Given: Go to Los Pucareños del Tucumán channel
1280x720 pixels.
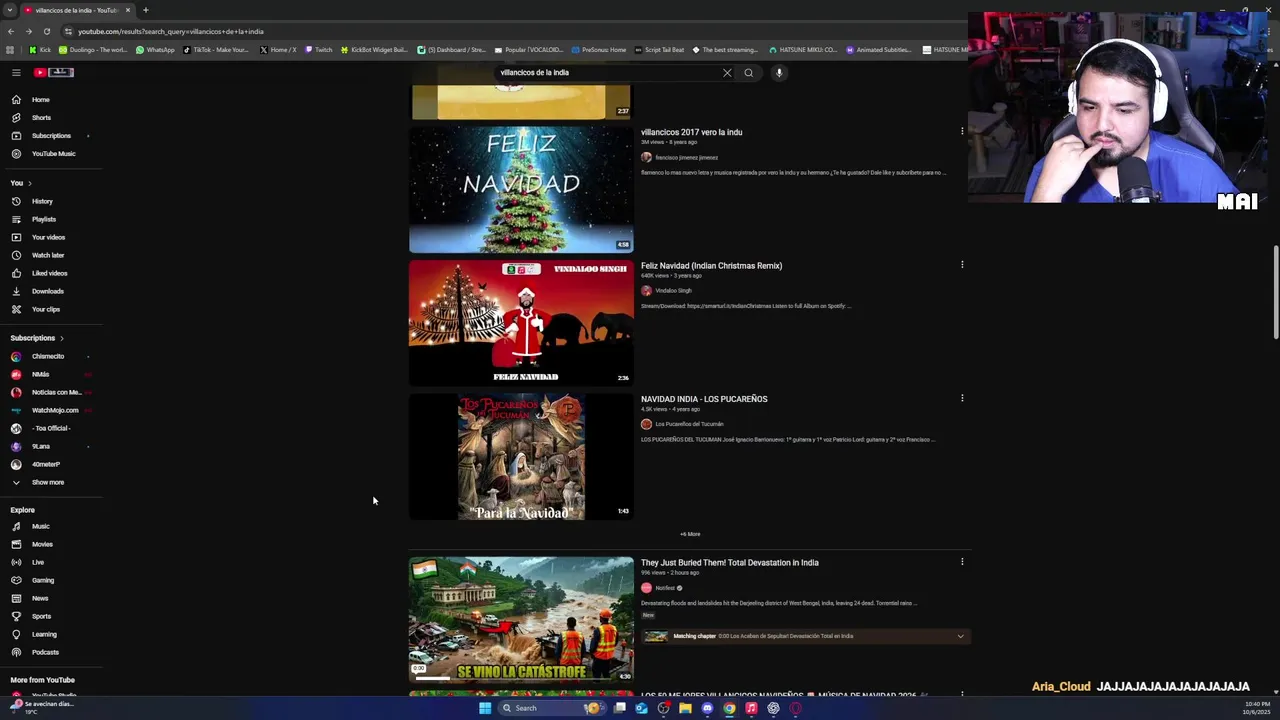Looking at the screenshot, I should pyautogui.click(x=689, y=424).
